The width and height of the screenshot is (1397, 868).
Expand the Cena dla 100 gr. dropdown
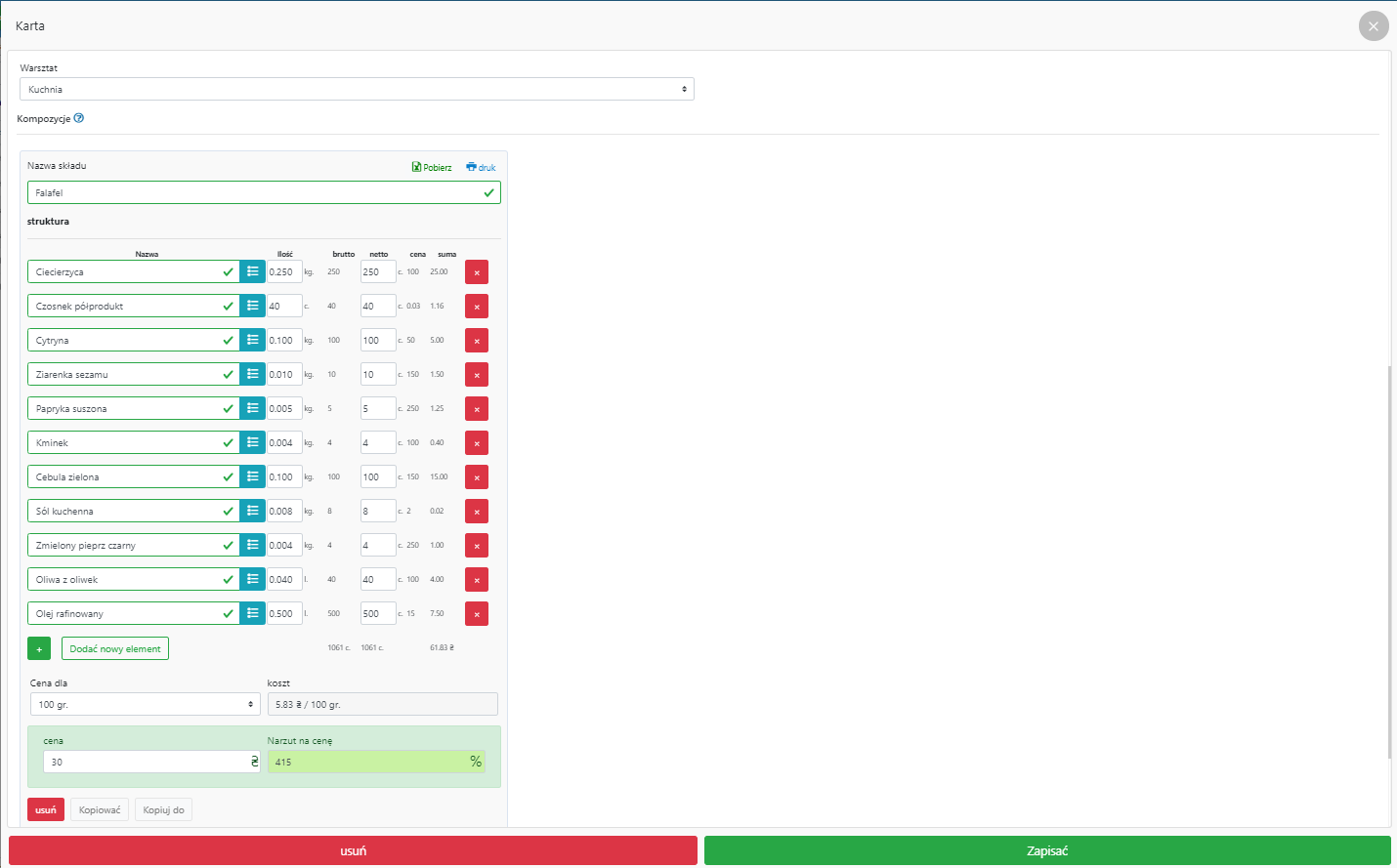point(145,704)
